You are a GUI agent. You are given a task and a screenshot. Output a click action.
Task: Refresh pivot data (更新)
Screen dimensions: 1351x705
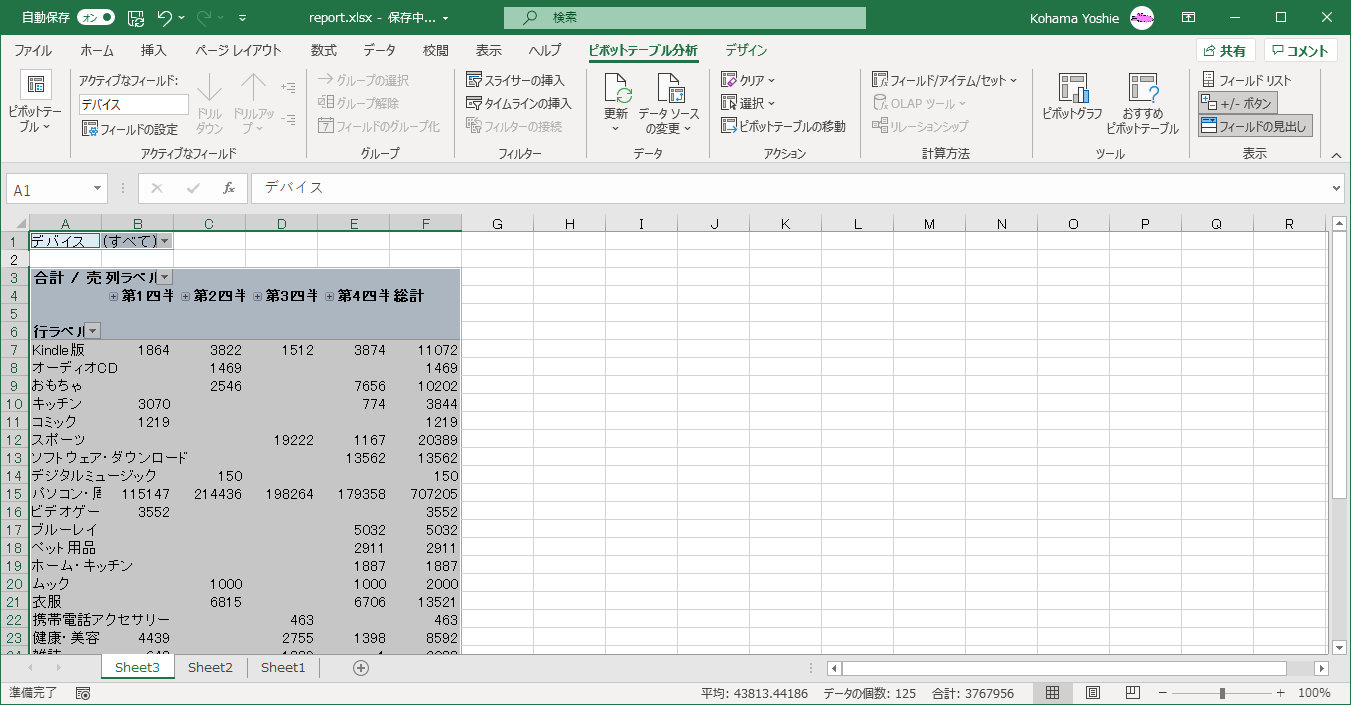click(x=616, y=104)
